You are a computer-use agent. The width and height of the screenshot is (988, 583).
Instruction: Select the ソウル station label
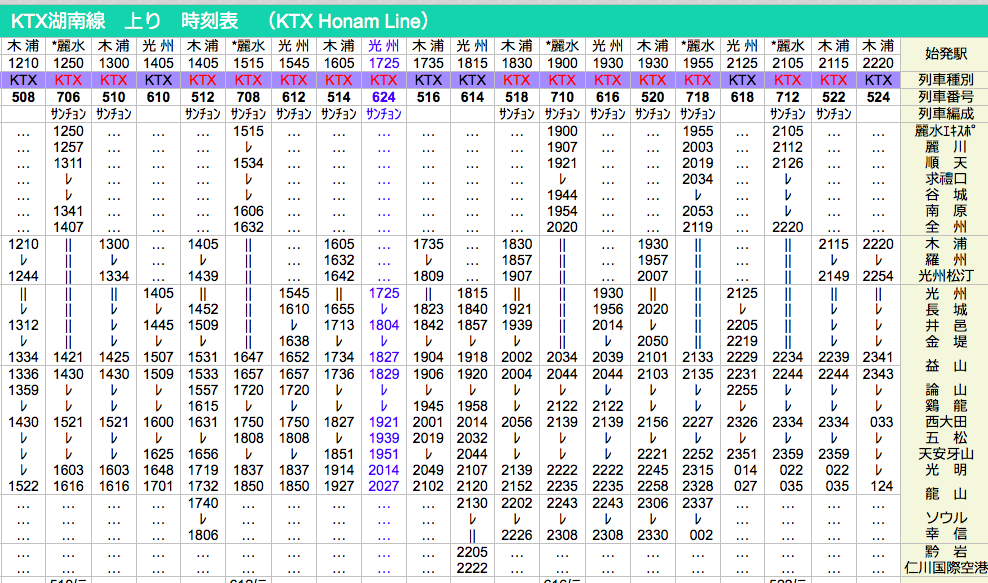click(946, 518)
